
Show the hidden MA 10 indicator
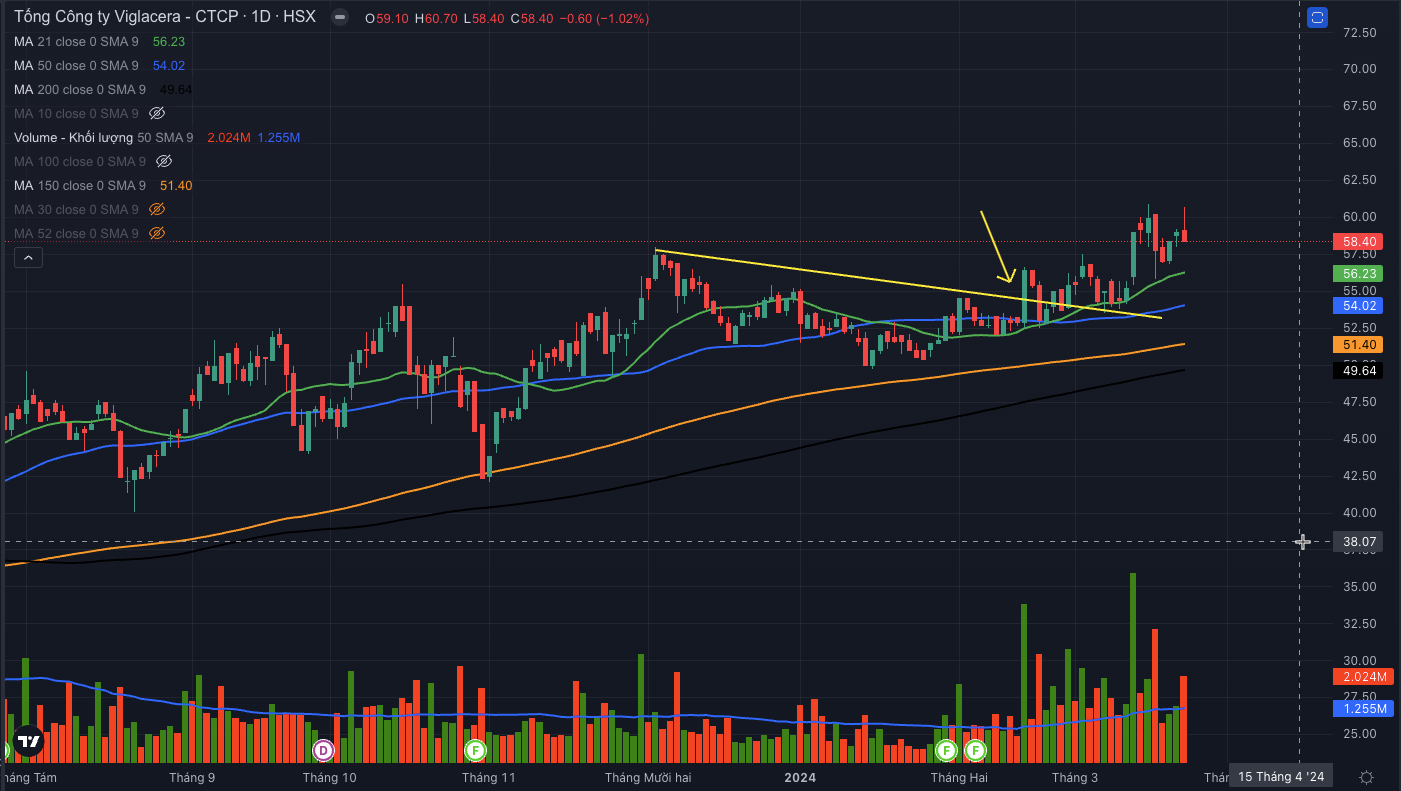point(157,113)
